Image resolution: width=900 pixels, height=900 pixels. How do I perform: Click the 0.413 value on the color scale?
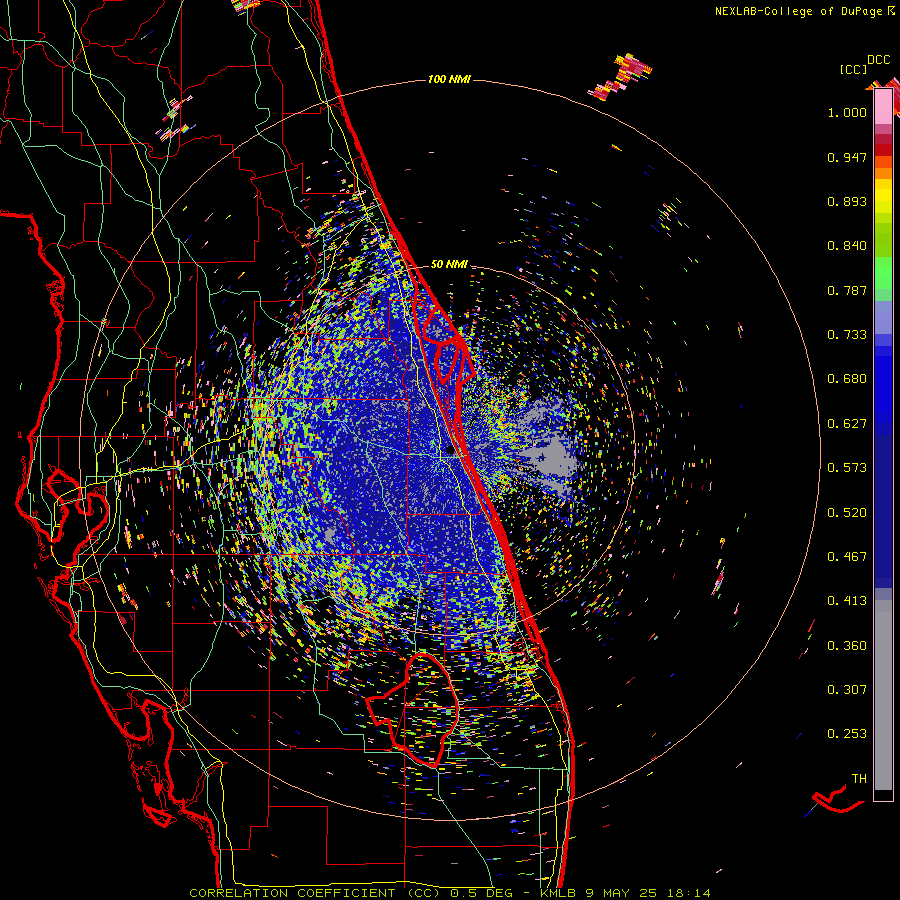tap(847, 601)
